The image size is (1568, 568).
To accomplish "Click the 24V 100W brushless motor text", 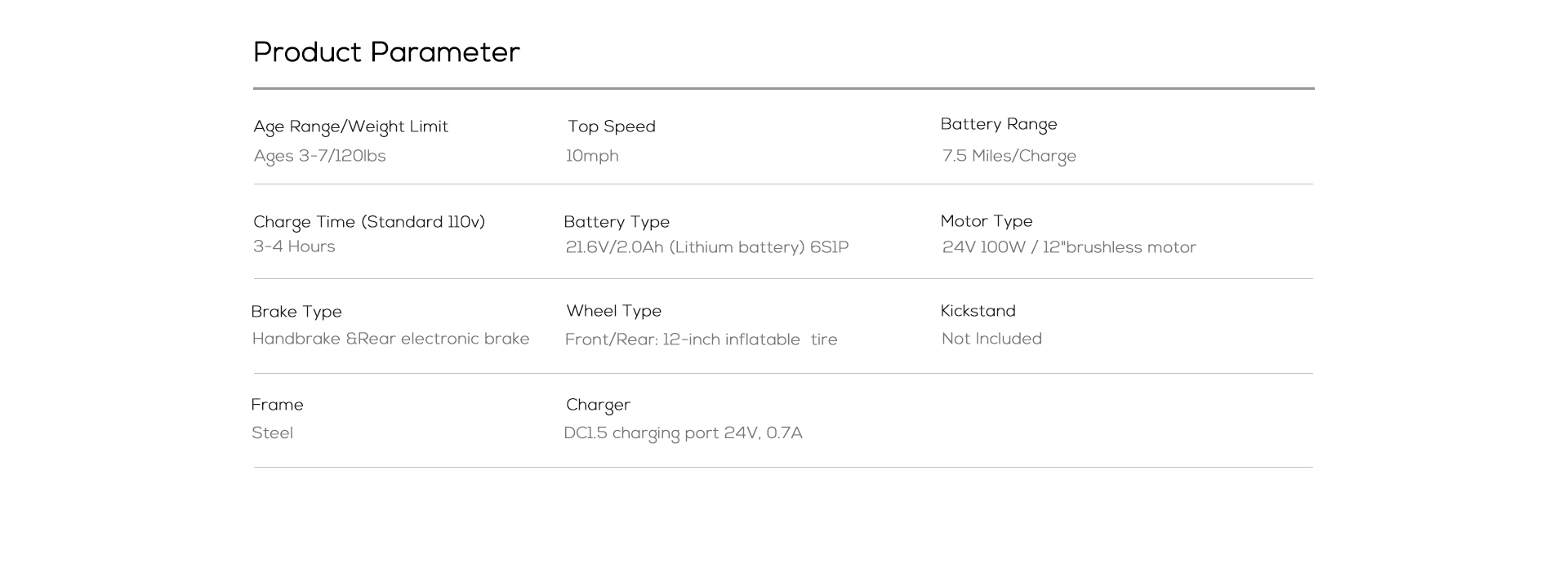I will pyautogui.click(x=1069, y=247).
